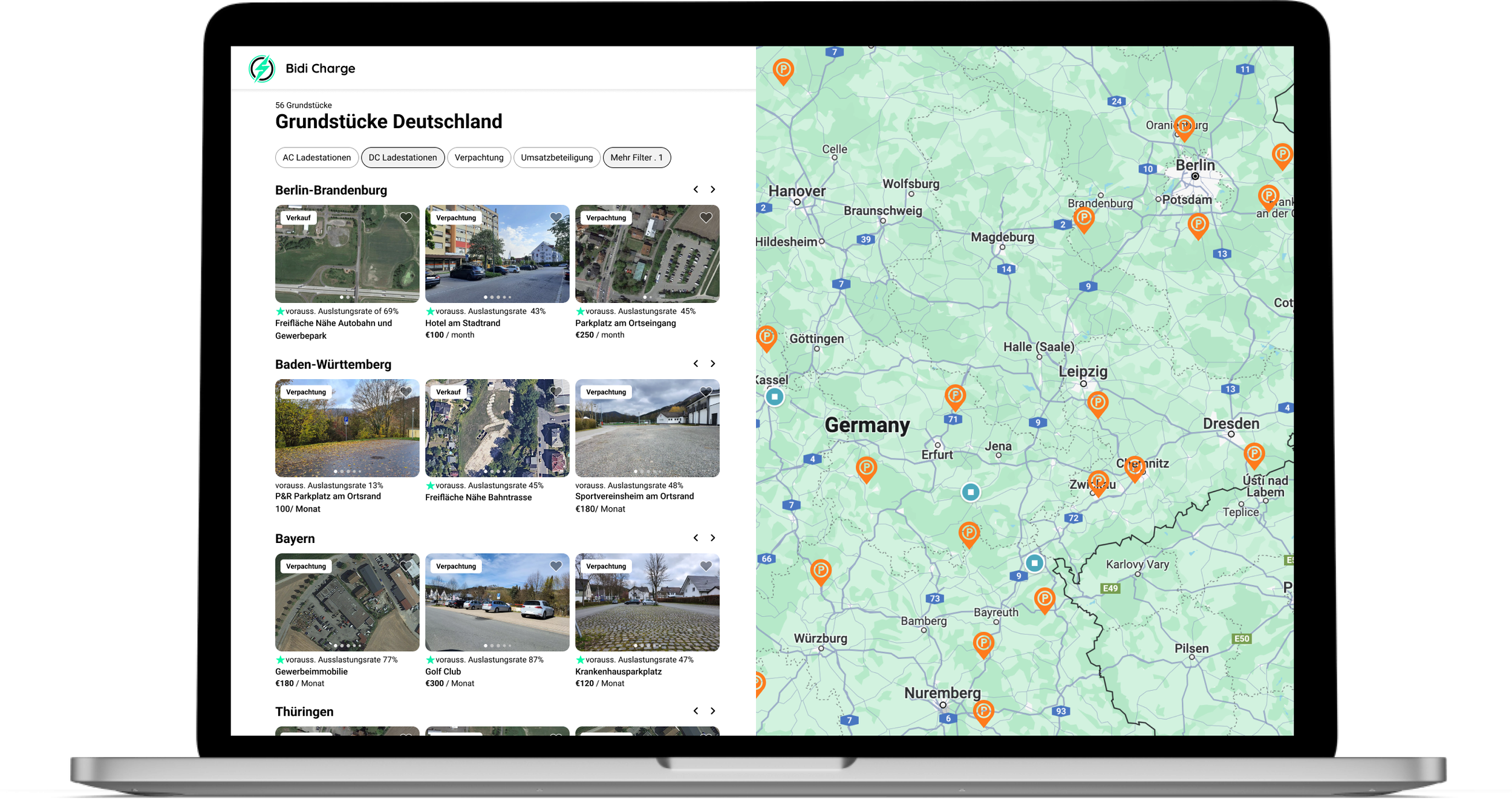1512x809 pixels.
Task: Toggle heart on Parkplatz am Ortseingang
Action: pyautogui.click(x=706, y=218)
